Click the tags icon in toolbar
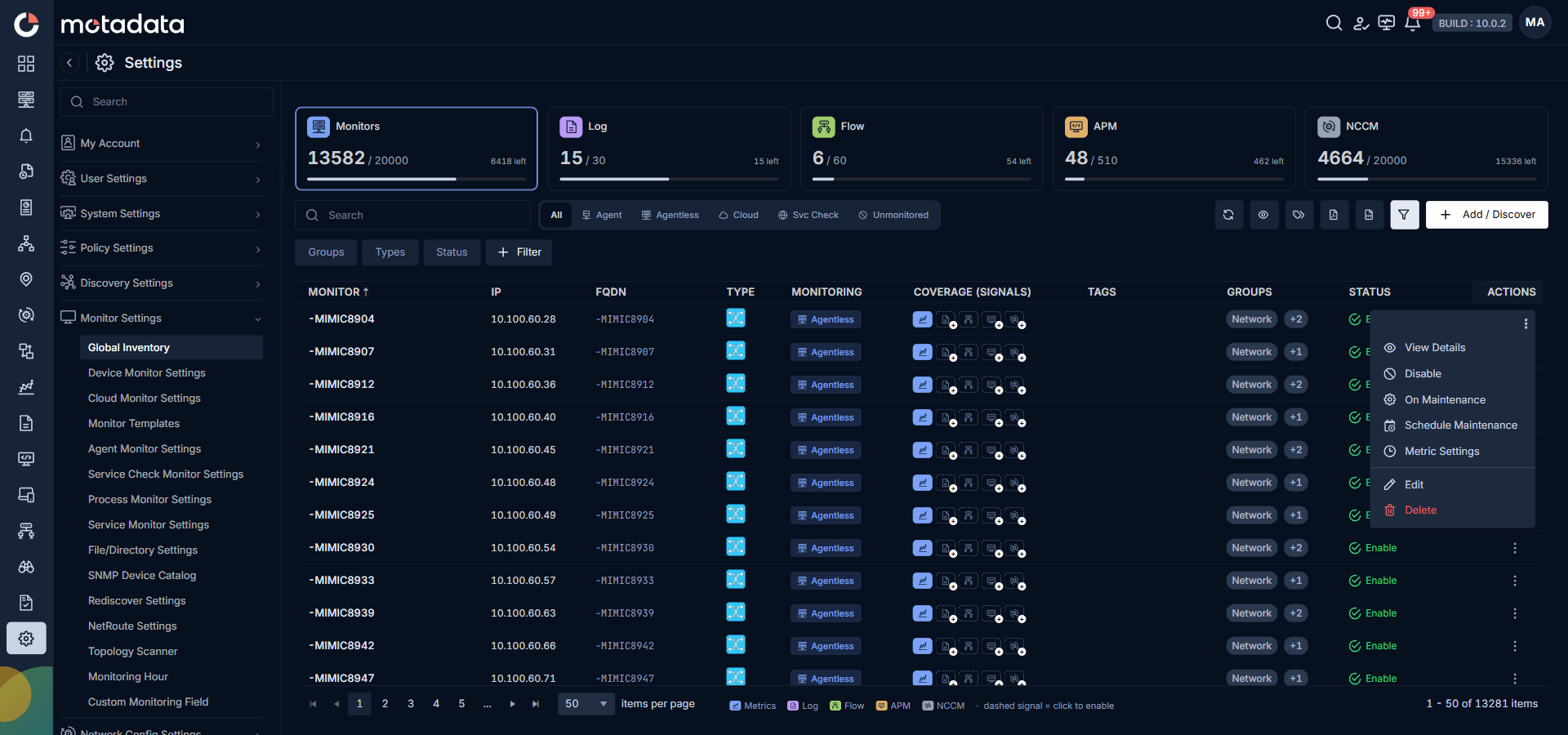Screen dimensions: 1568x735 point(1298,215)
